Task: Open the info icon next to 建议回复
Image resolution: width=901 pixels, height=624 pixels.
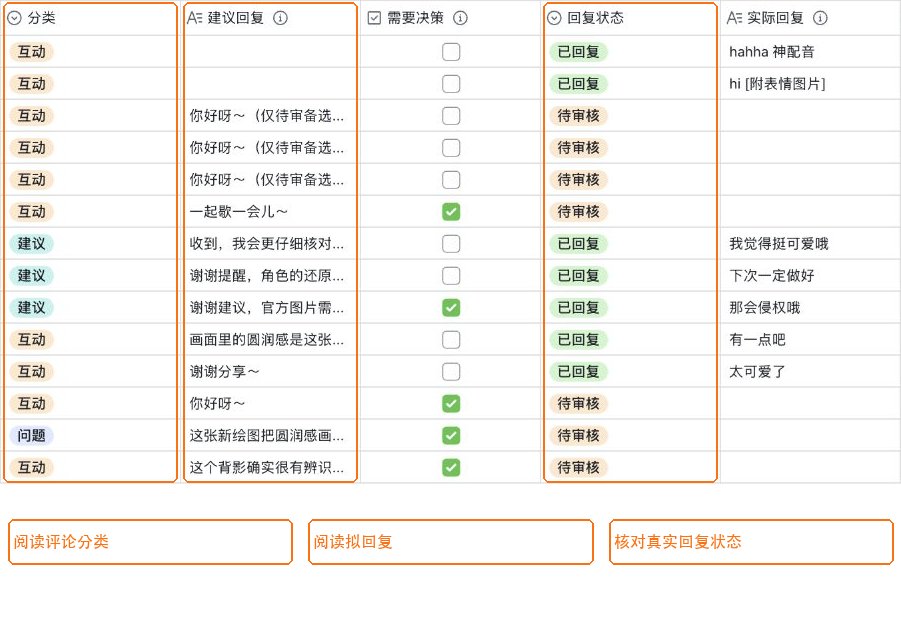Action: pyautogui.click(x=280, y=18)
